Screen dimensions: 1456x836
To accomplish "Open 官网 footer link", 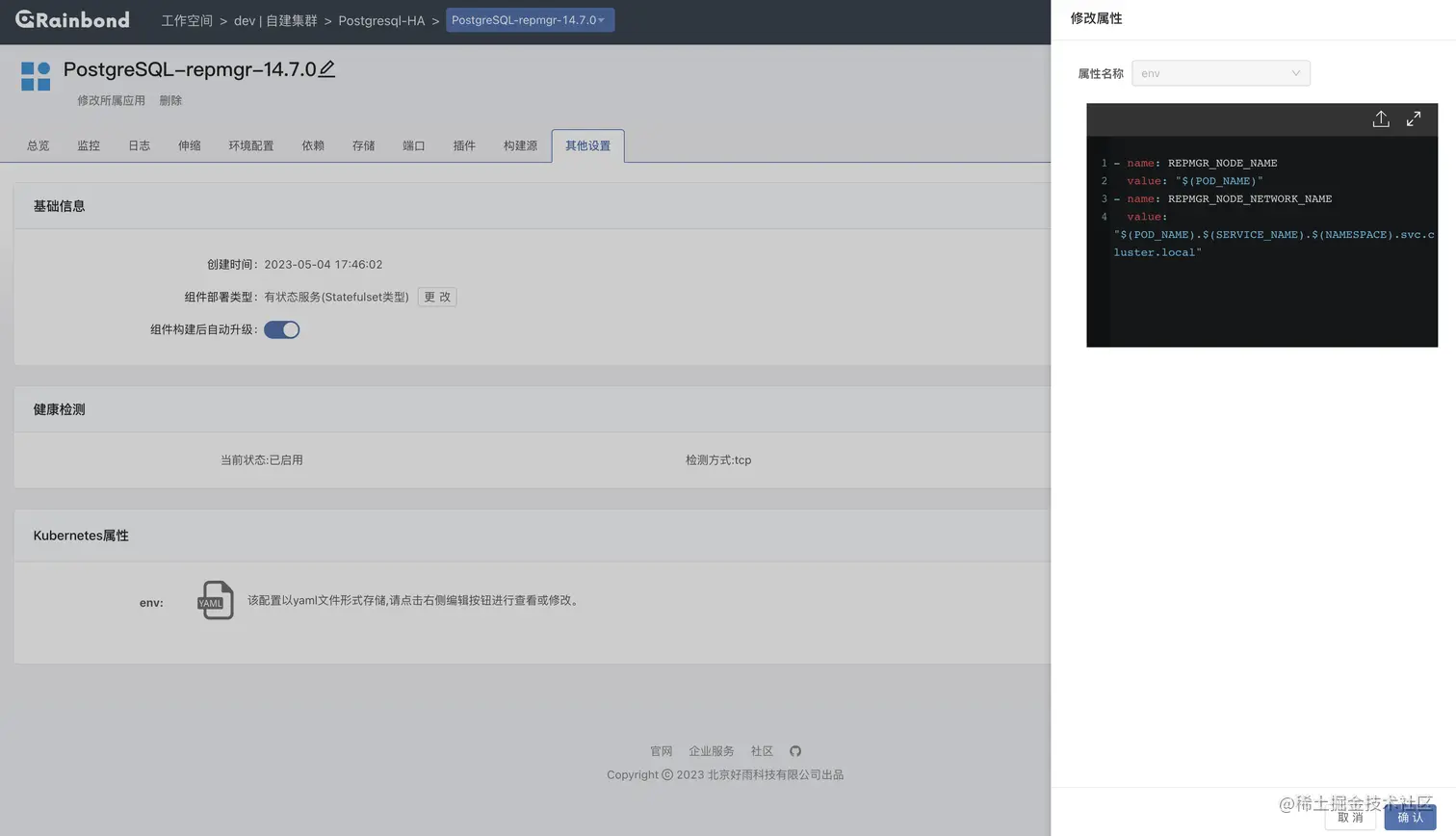I will [662, 751].
